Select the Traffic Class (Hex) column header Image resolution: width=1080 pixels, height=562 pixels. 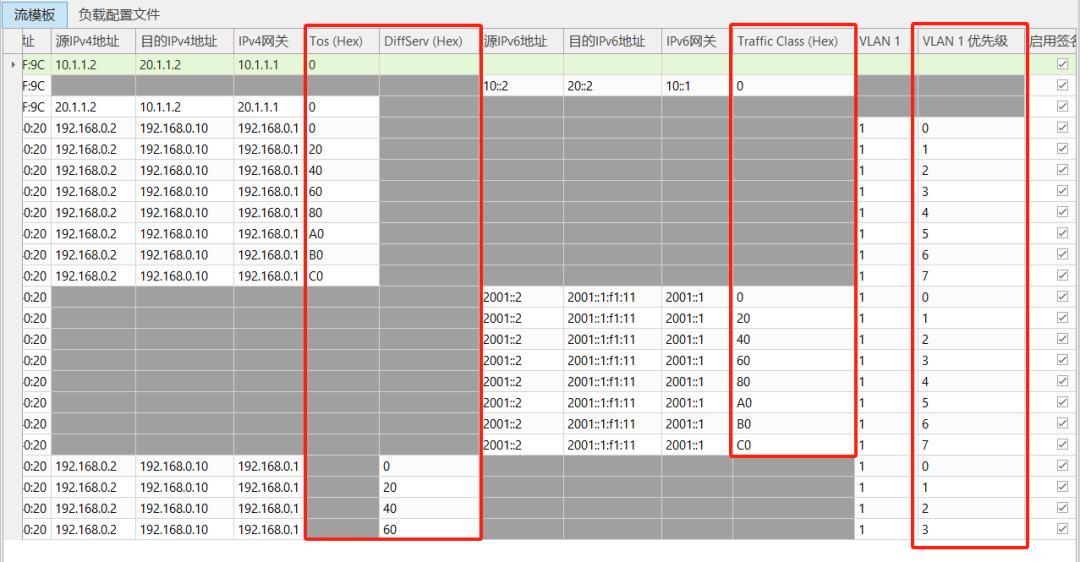tap(787, 41)
